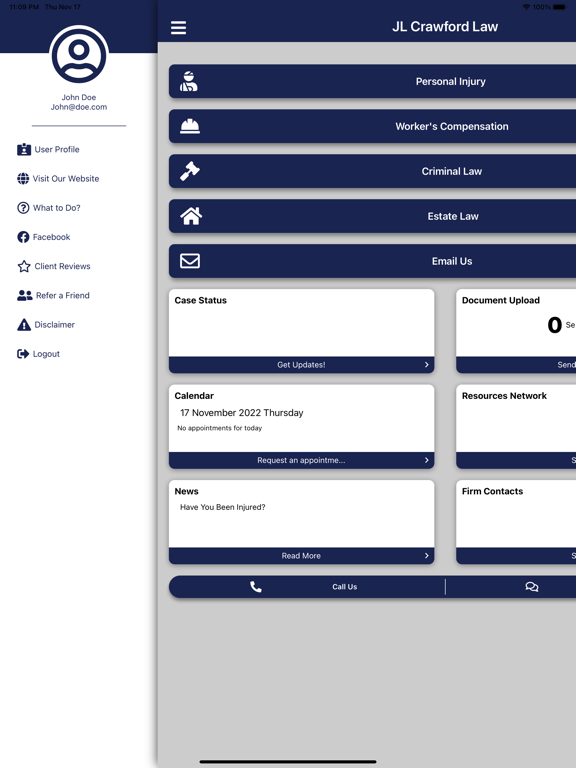Click the battery status icon

[x=559, y=7]
